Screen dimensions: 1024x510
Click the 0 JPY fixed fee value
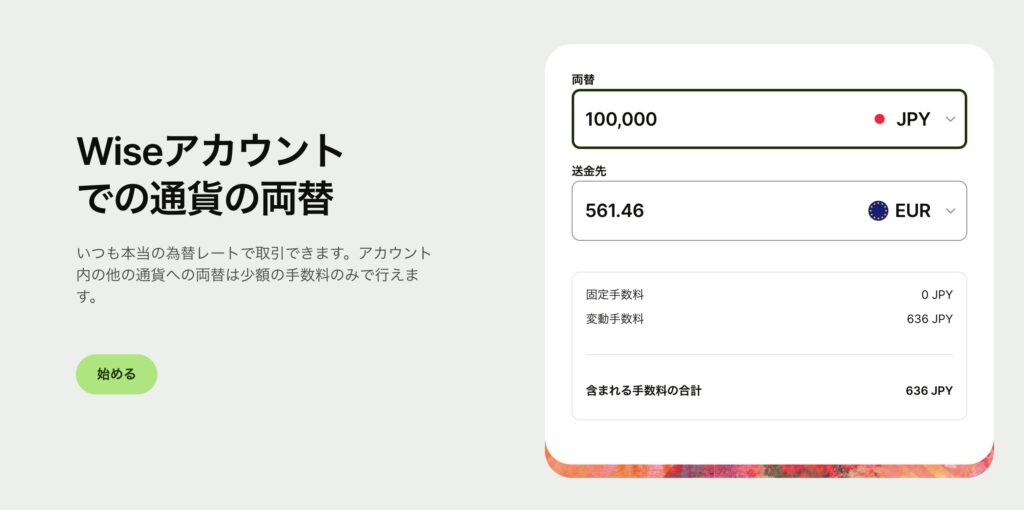pos(937,295)
